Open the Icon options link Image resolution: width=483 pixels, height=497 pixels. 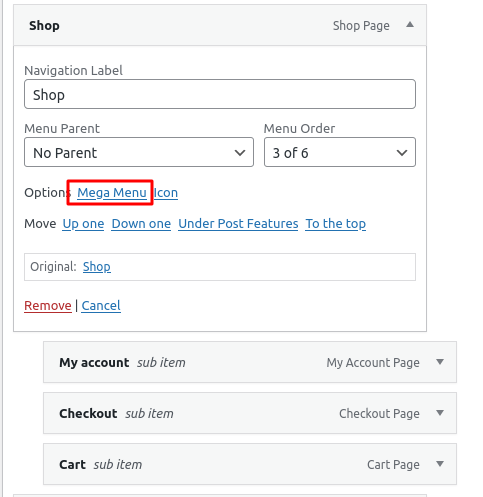(166, 193)
